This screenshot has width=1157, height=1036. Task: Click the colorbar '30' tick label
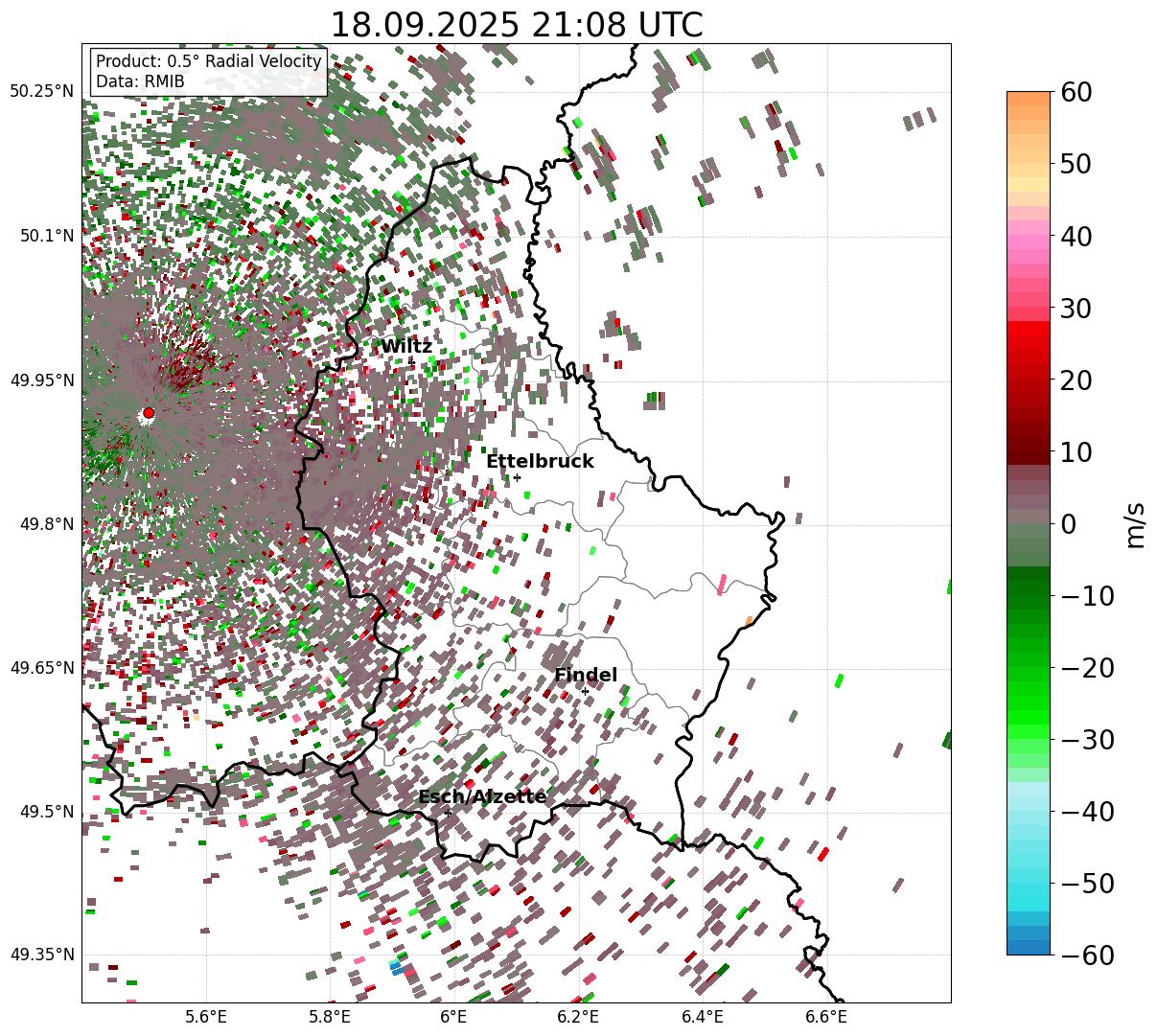click(x=1077, y=309)
